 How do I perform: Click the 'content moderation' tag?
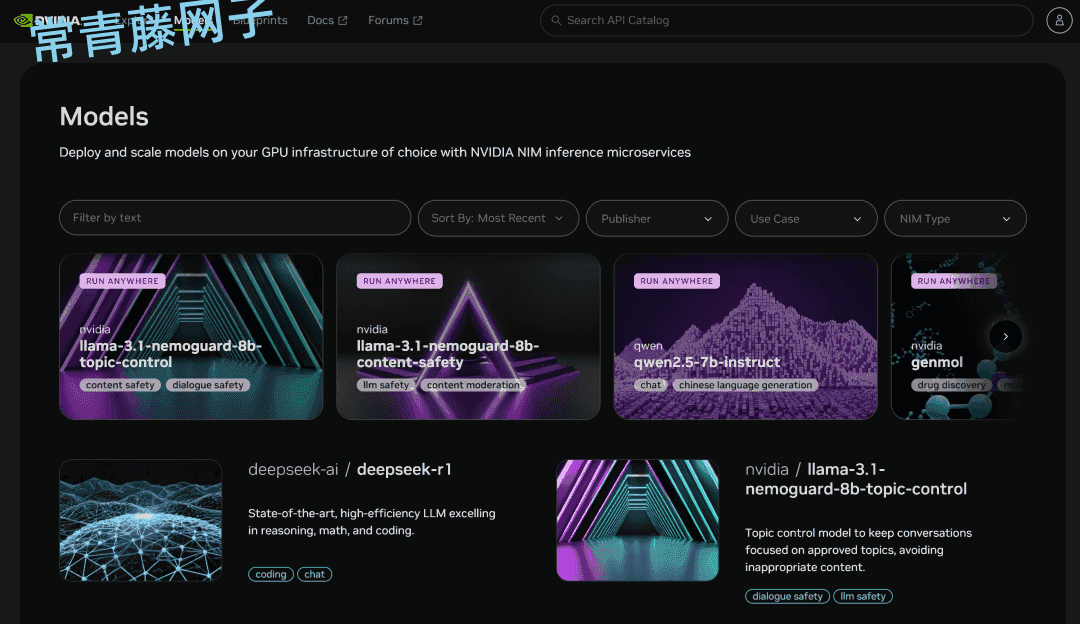click(x=473, y=385)
